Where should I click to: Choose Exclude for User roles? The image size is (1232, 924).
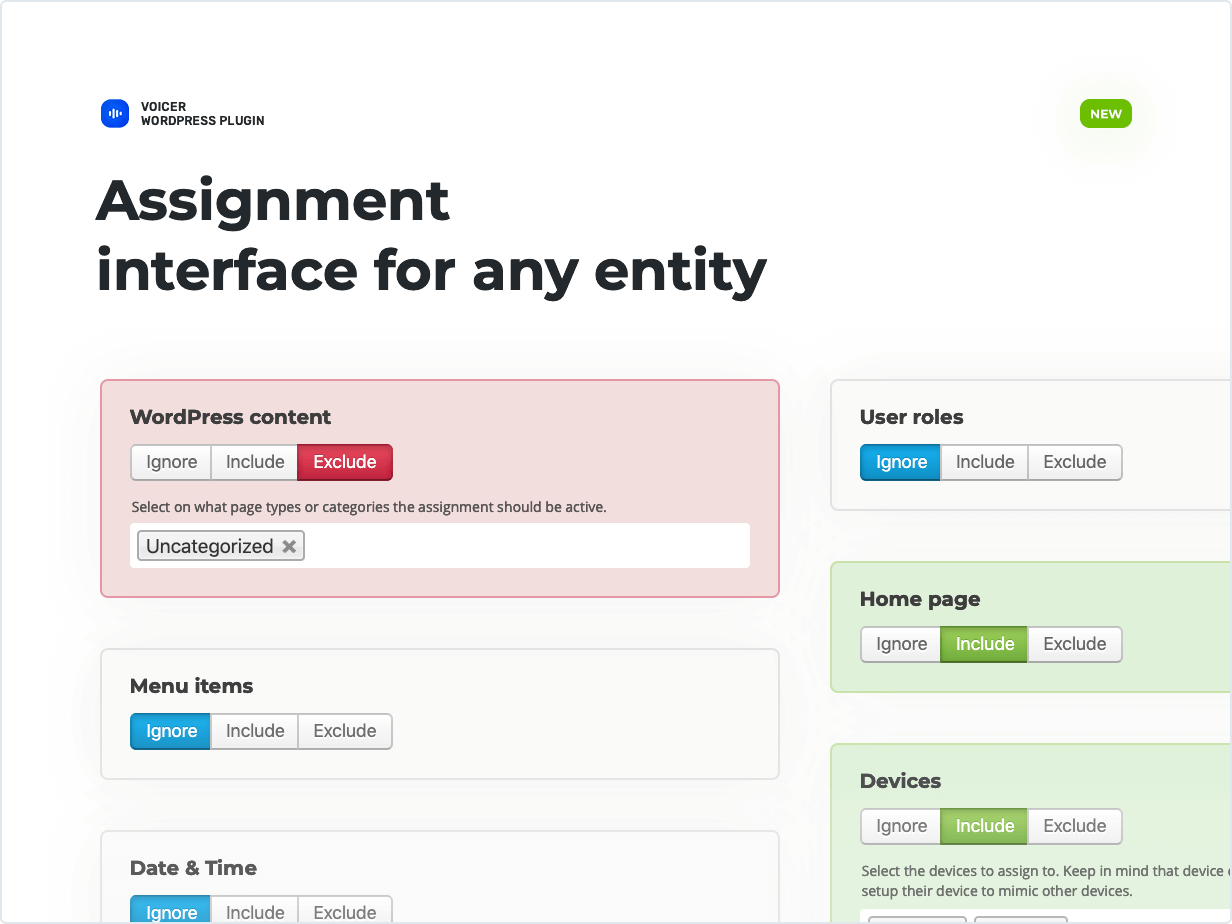1075,462
